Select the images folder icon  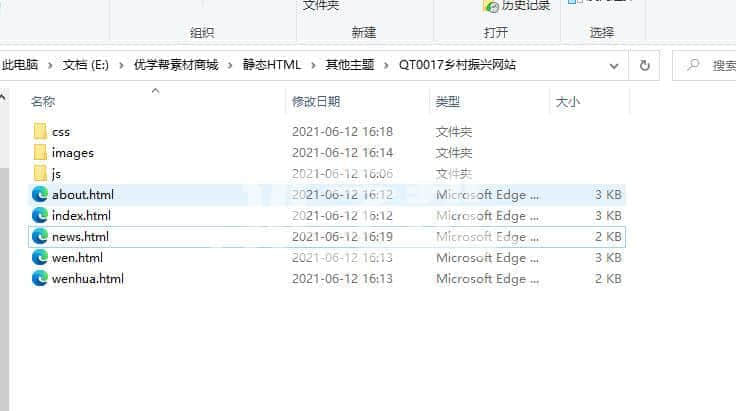click(x=40, y=152)
